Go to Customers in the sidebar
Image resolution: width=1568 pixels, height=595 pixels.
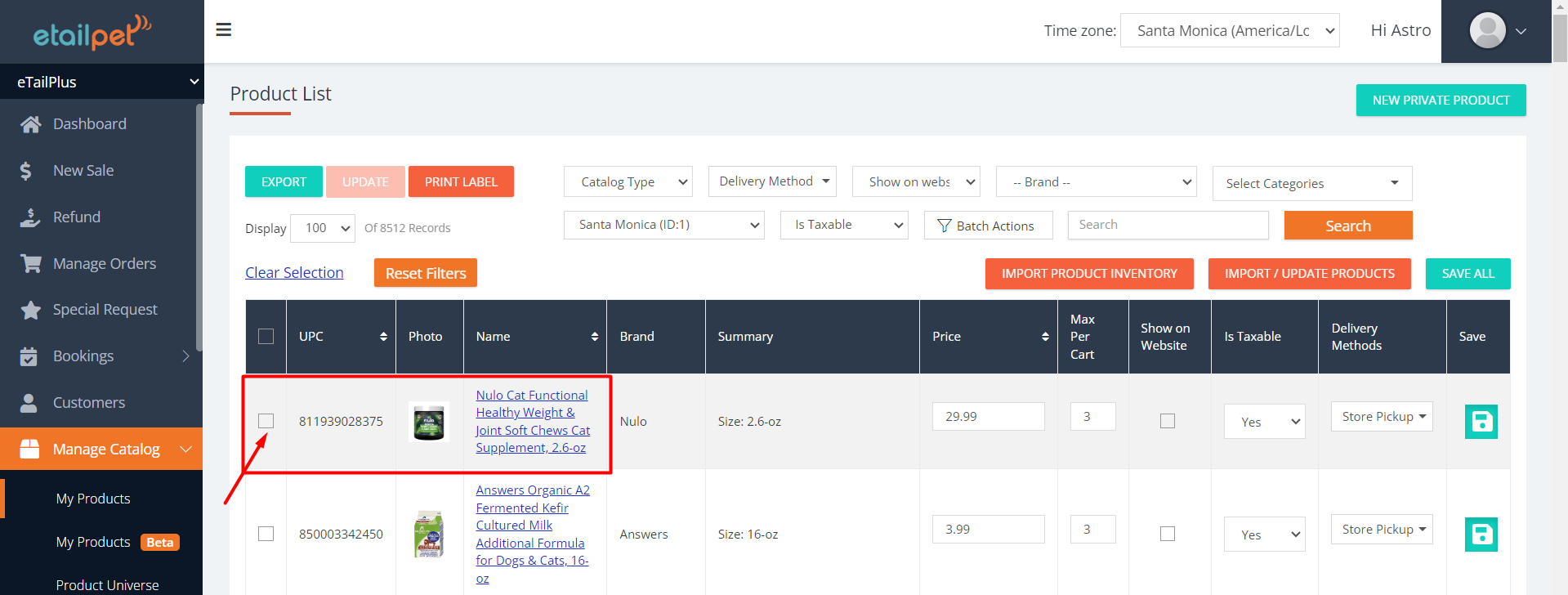pyautogui.click(x=88, y=403)
